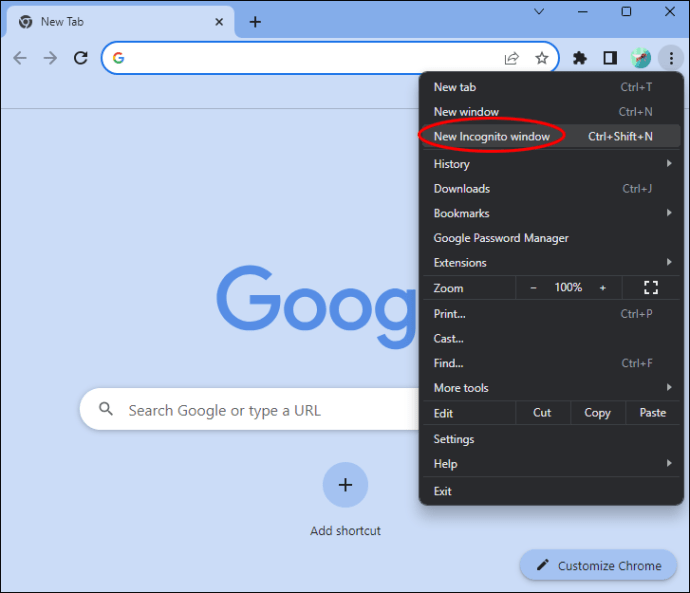This screenshot has width=690, height=593.
Task: Click the Google icon in address bar
Action: pos(118,58)
